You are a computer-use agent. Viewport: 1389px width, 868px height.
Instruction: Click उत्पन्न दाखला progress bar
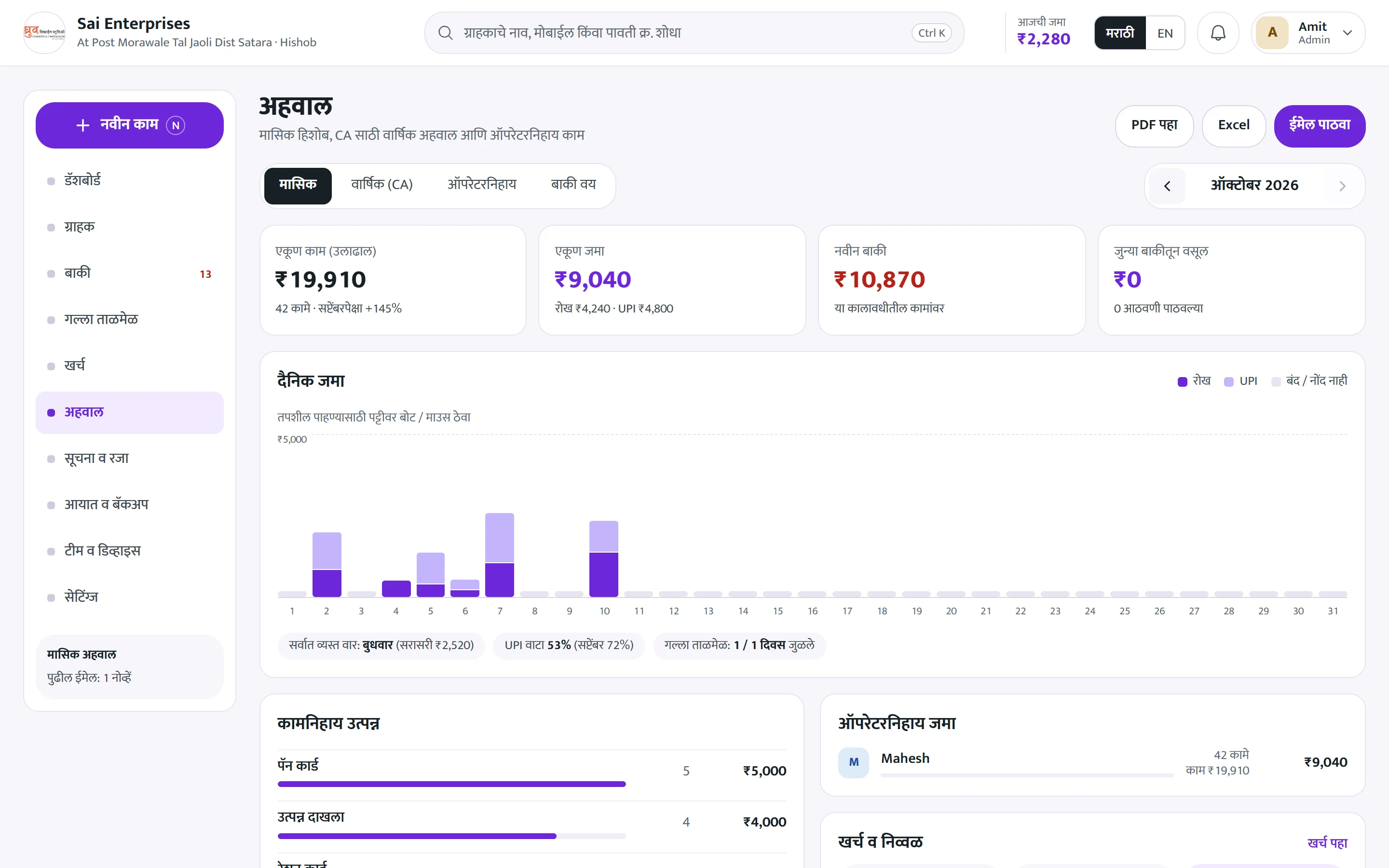coord(452,836)
